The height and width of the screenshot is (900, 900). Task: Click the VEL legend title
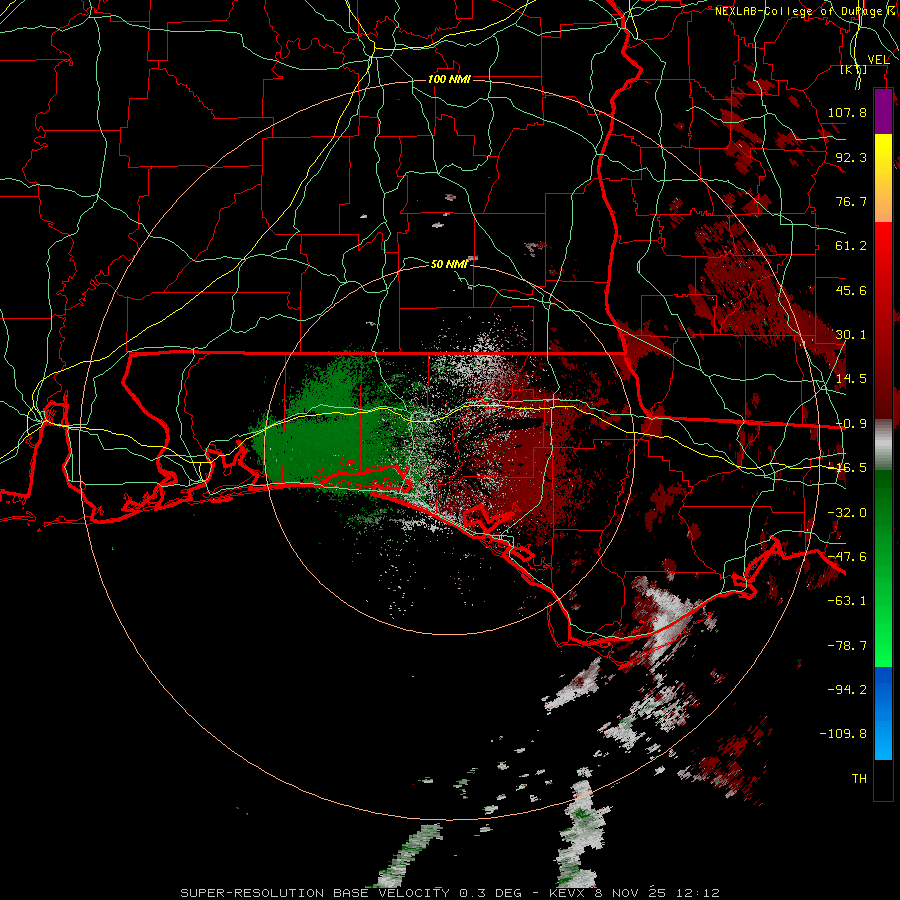(x=878, y=59)
